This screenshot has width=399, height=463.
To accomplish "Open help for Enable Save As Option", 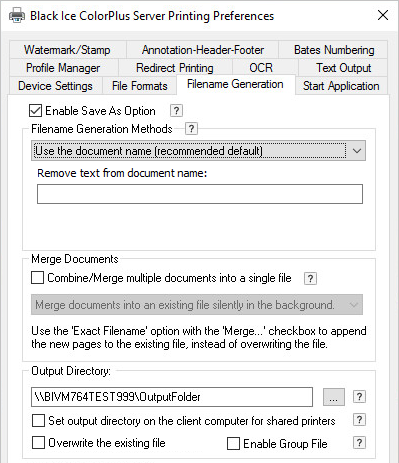I will pyautogui.click(x=176, y=110).
